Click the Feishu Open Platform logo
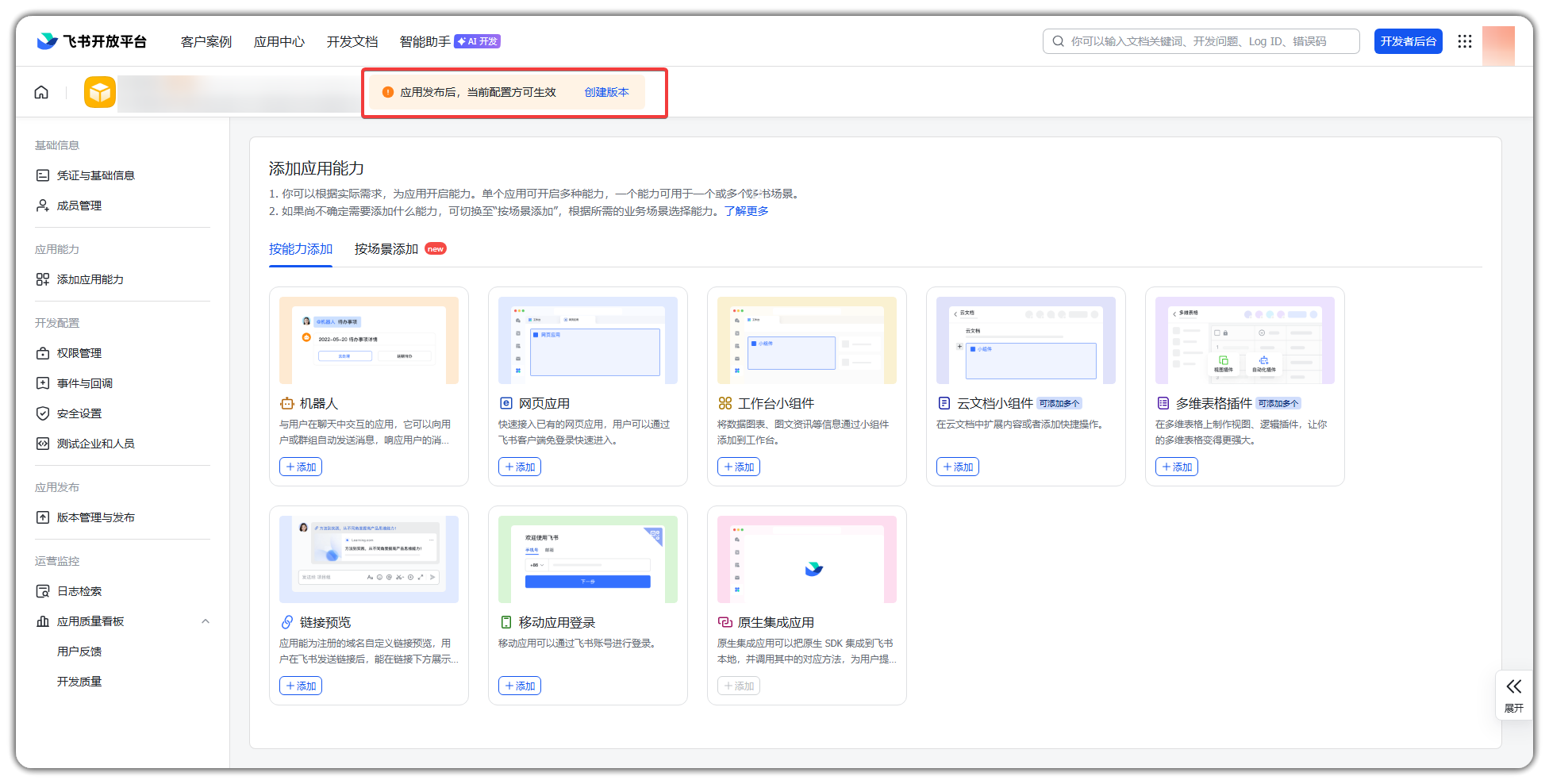Screen dimensions: 1549x784 [92, 41]
